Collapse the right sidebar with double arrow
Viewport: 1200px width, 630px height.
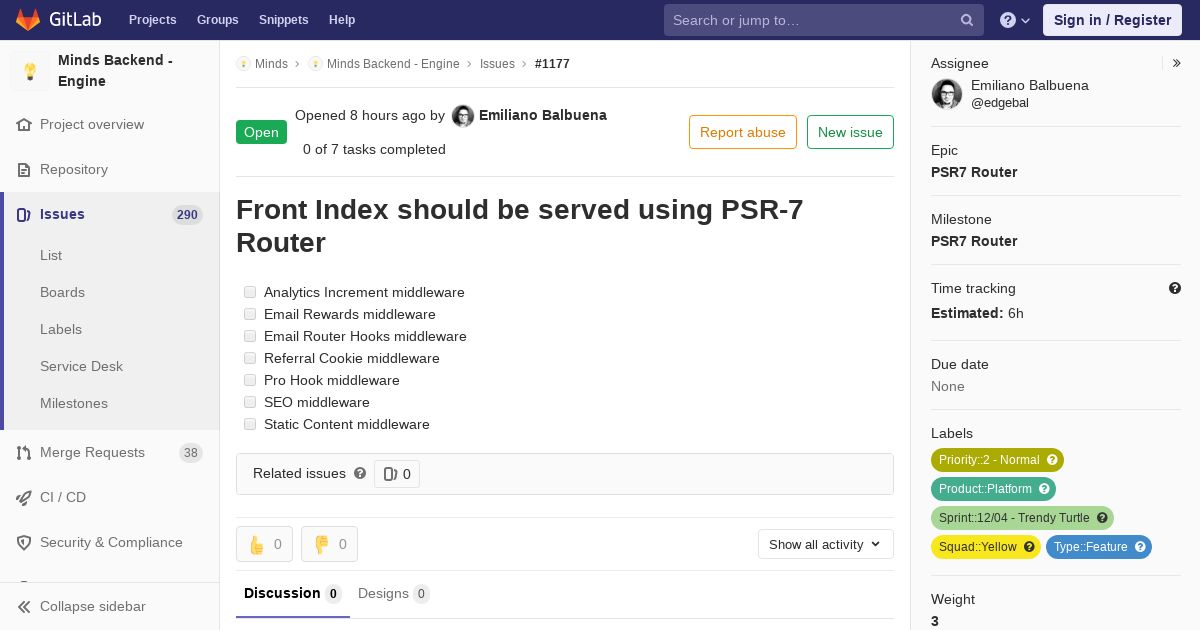(x=1177, y=63)
